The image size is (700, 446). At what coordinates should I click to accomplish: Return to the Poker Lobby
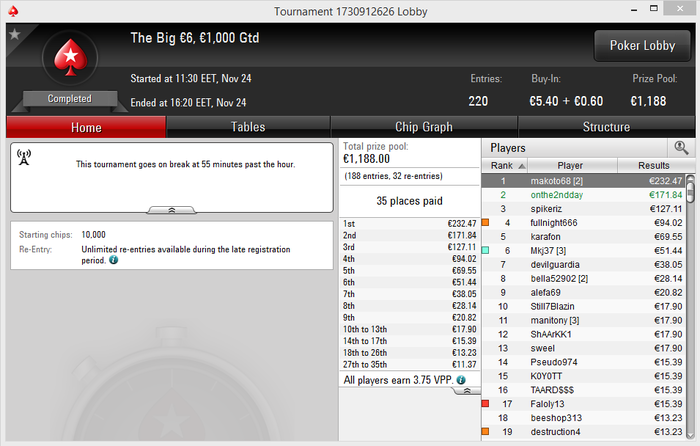click(x=642, y=46)
